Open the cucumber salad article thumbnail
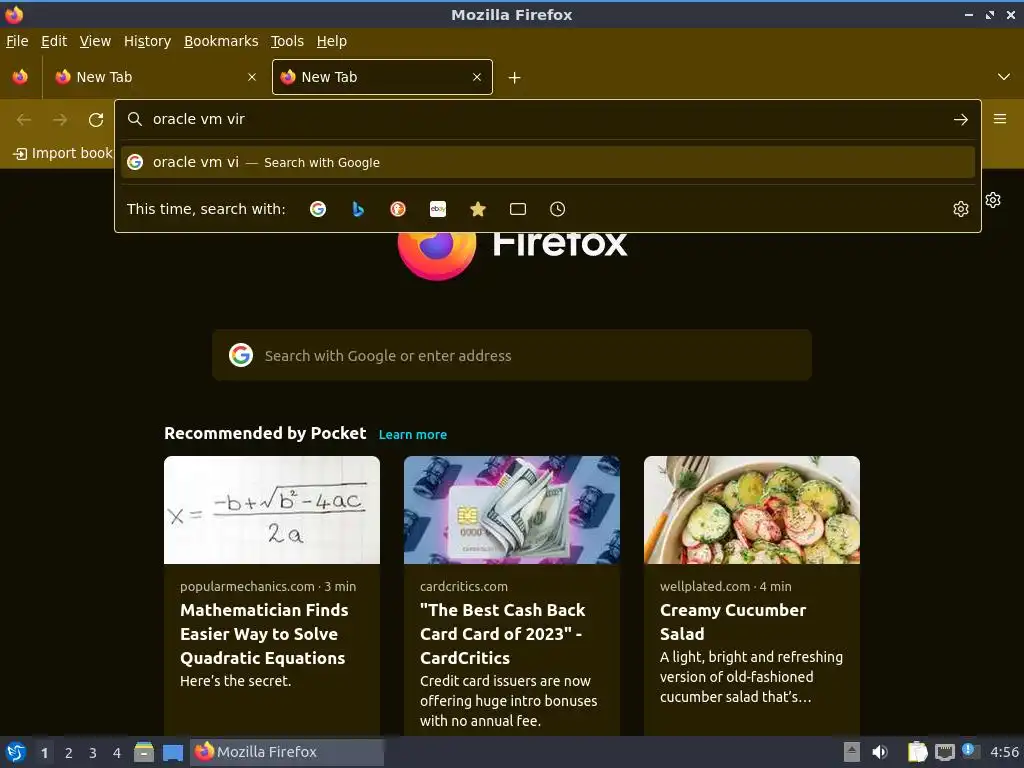This screenshot has height=768, width=1024. (752, 510)
